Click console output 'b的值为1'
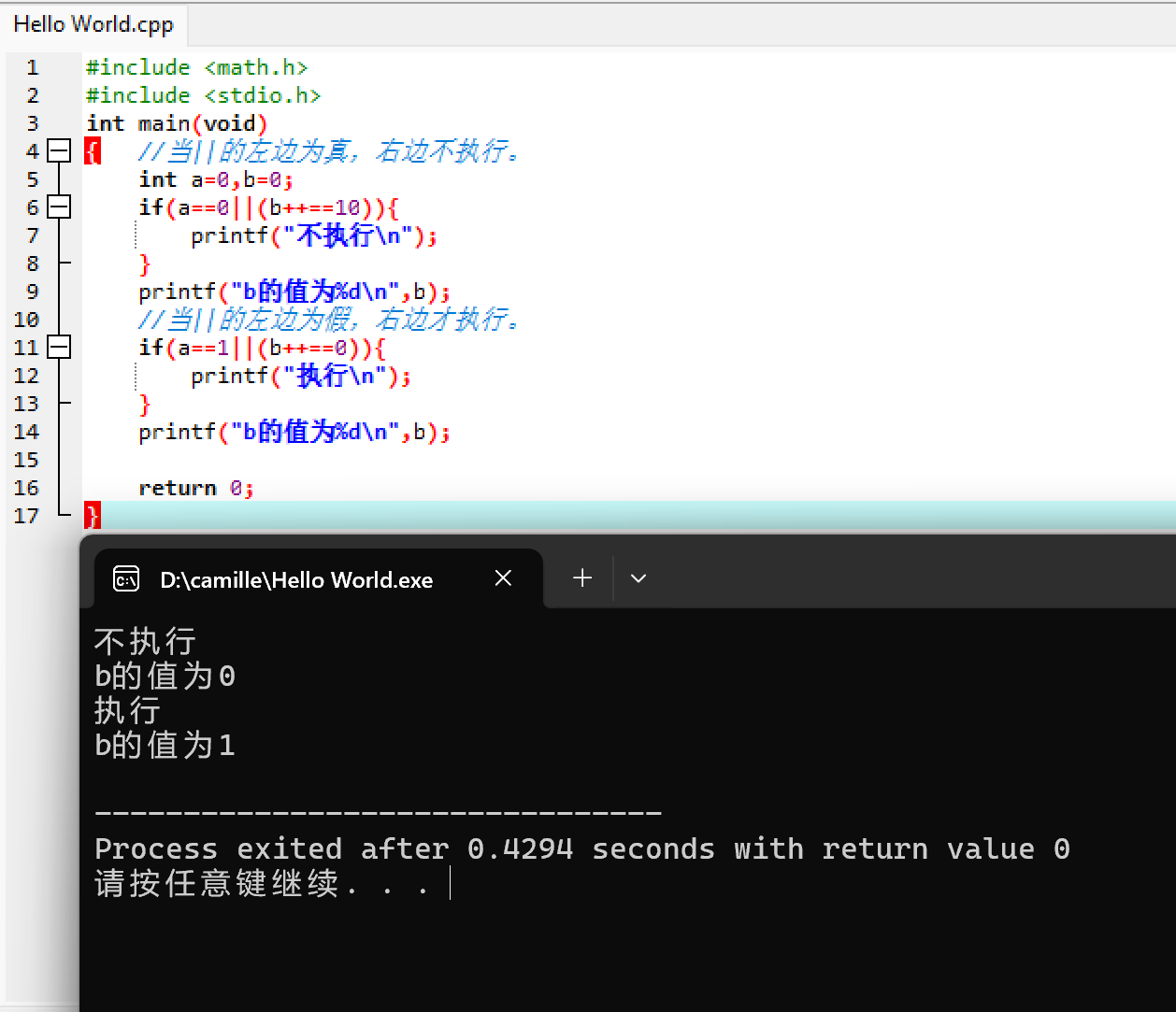1176x1012 pixels. click(165, 745)
